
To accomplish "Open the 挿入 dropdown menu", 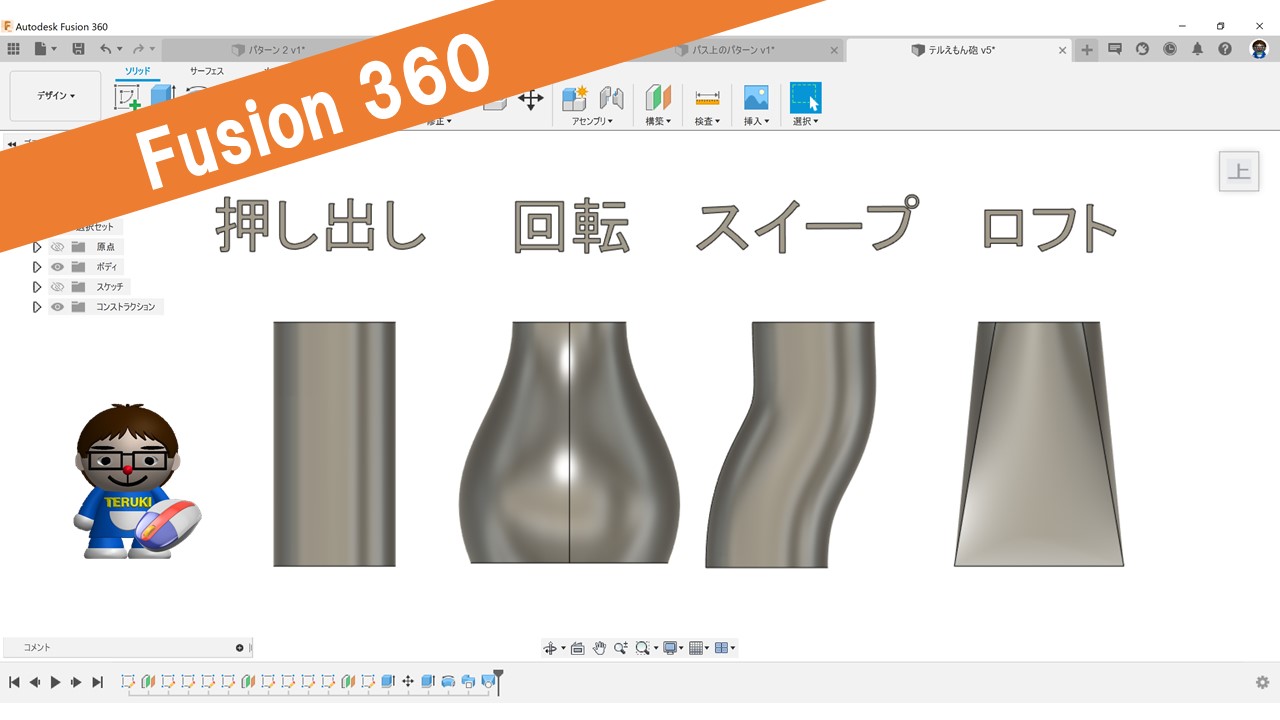I will 756,121.
